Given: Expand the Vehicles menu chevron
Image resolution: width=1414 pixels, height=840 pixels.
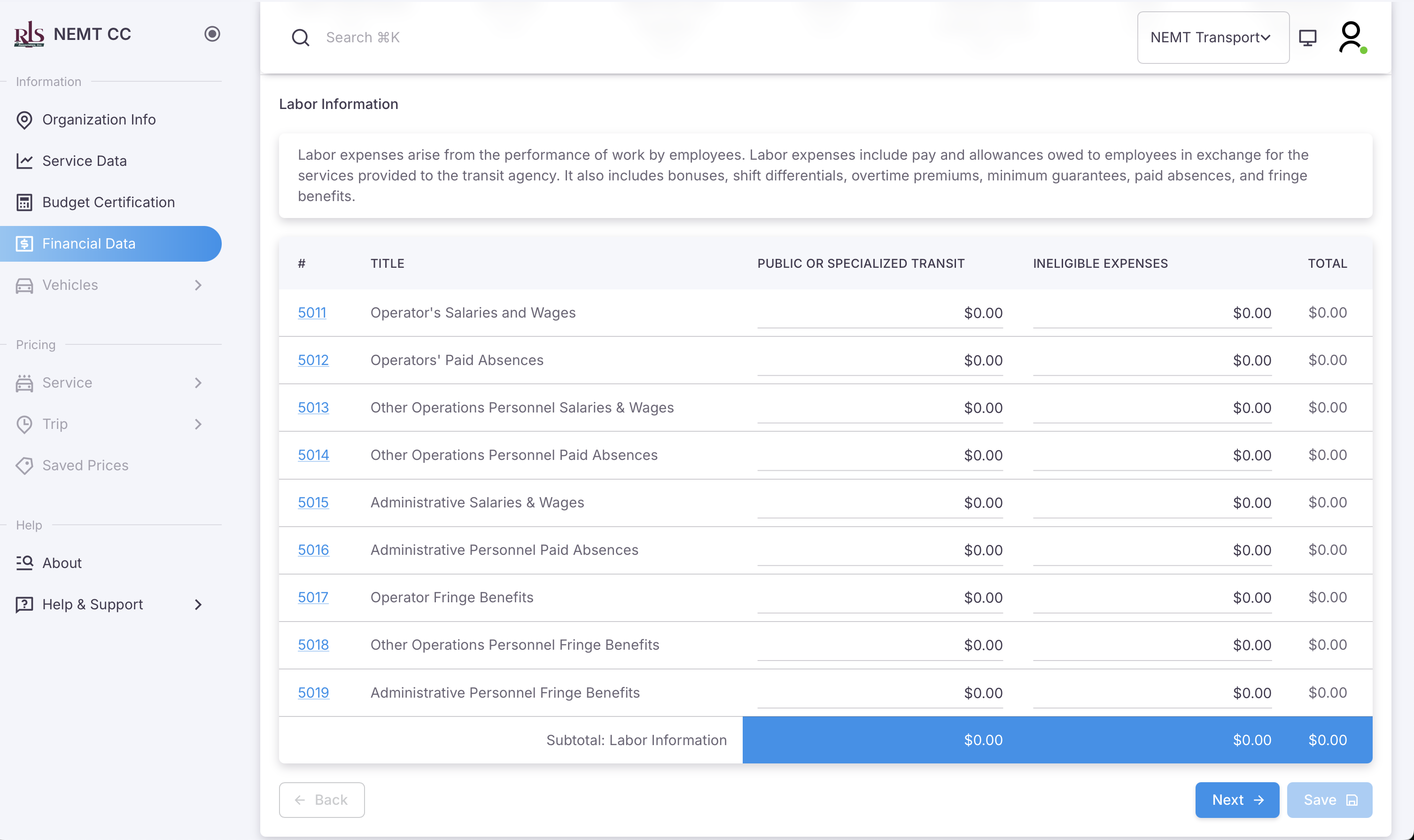Looking at the screenshot, I should click(x=198, y=285).
